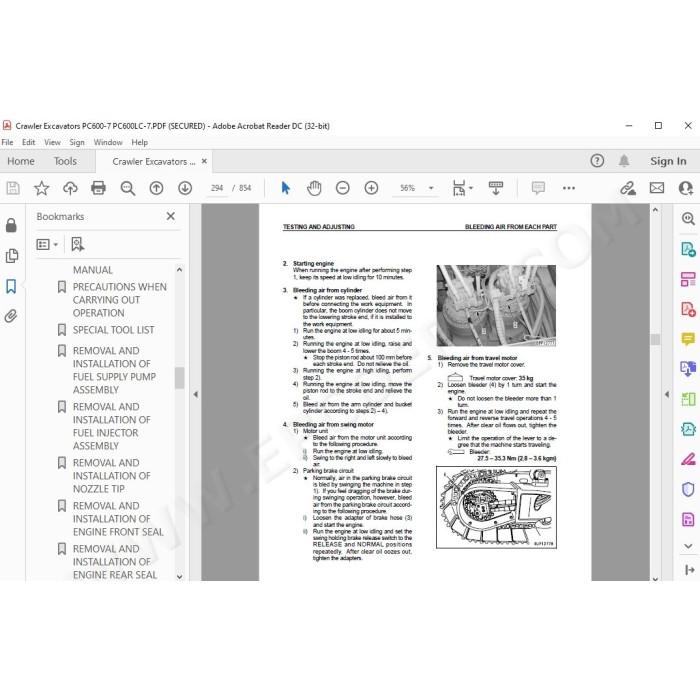Screen dimensions: 700x700
Task: Toggle the Bookmarks navigation panel
Action: pyautogui.click(x=11, y=286)
